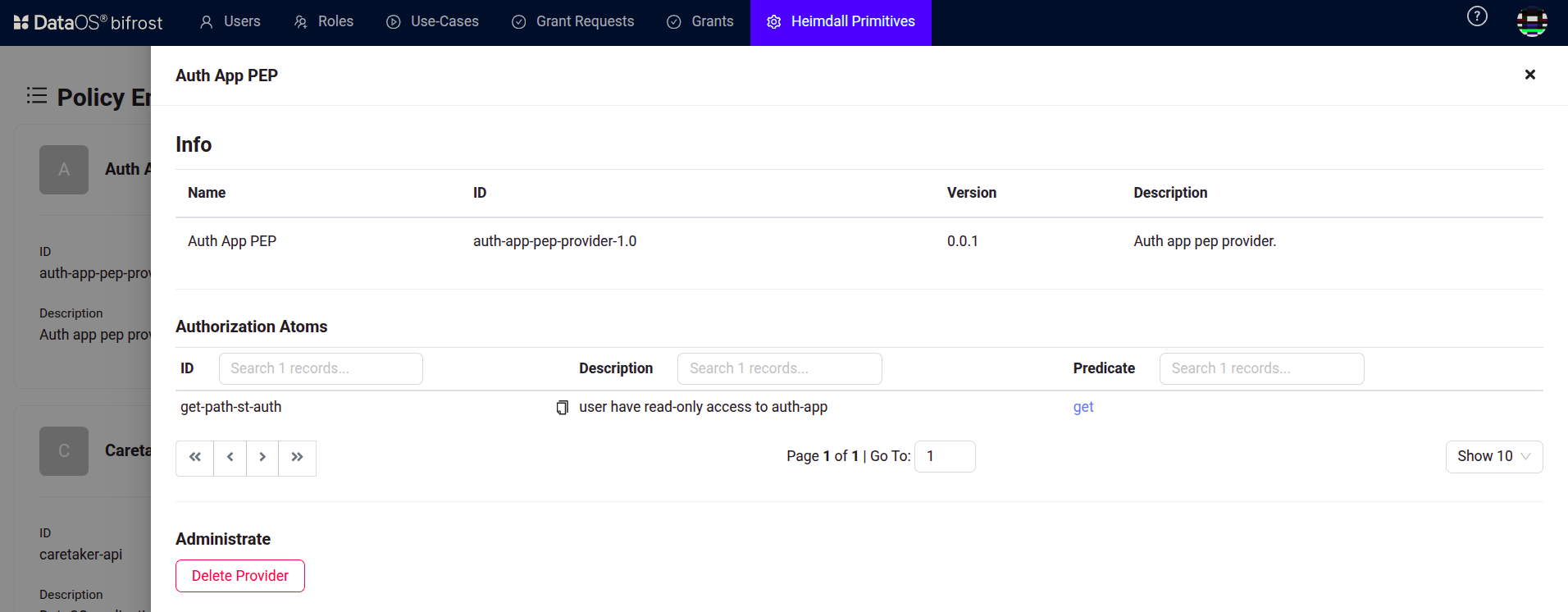Open the user profile avatar
Viewport: 1568px width, 612px height.
point(1532,21)
